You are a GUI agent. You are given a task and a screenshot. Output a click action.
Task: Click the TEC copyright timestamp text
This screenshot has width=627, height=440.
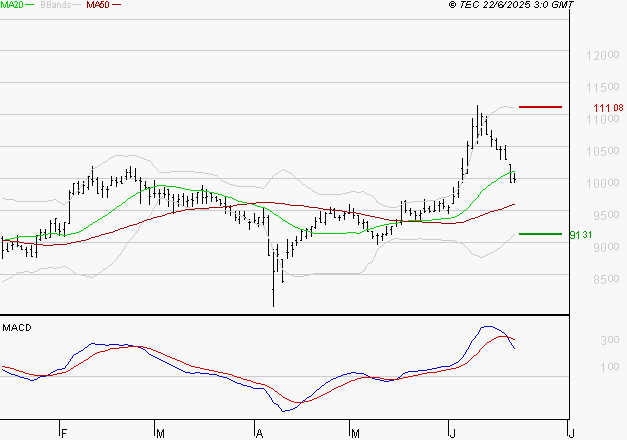click(511, 5)
